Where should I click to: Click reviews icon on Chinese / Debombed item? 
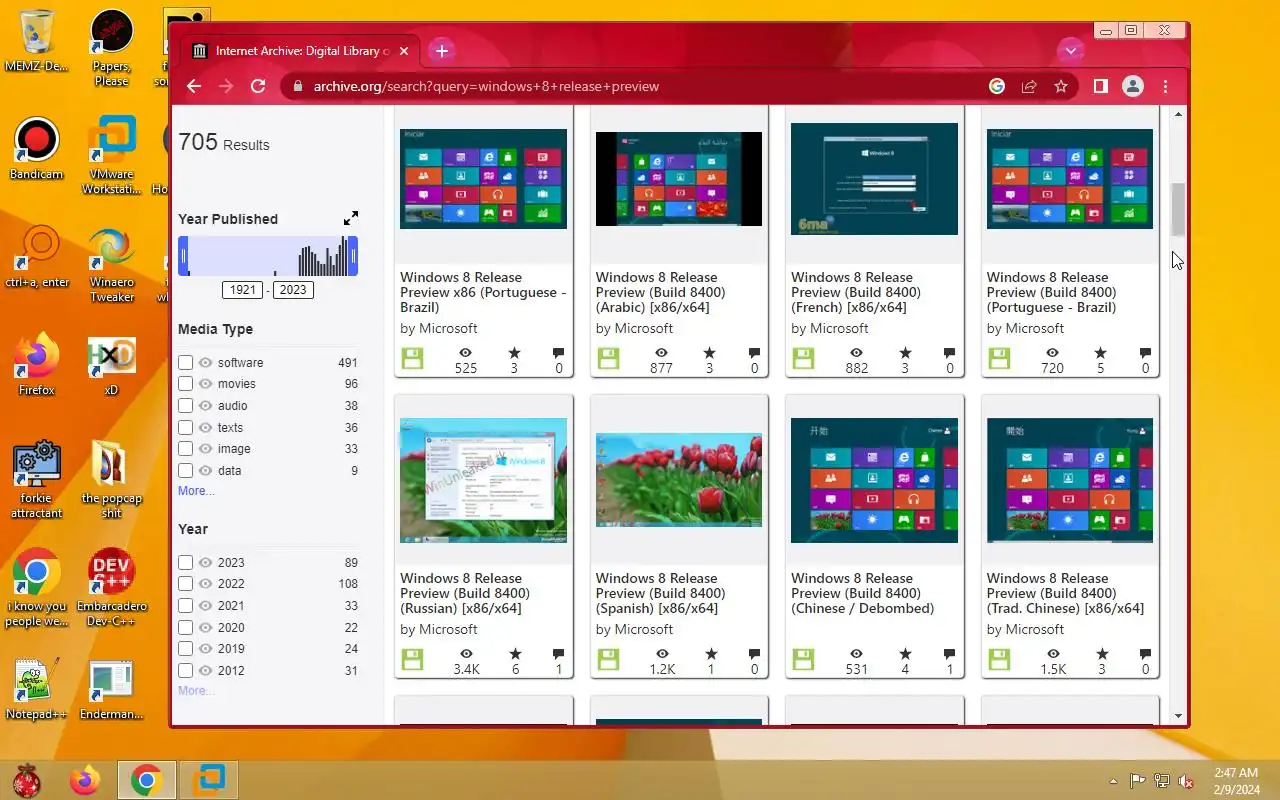tap(949, 654)
